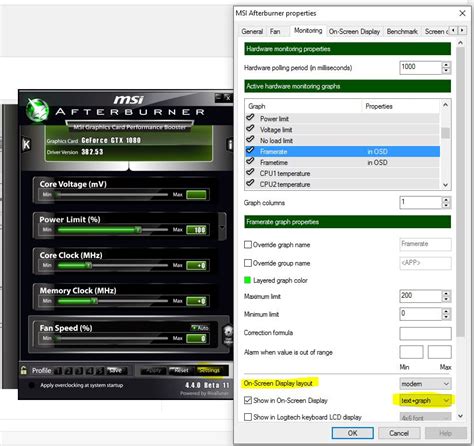Uncheck the CPU2 temperature graph checkmark
This screenshot has width=474, height=446.
[x=250, y=184]
